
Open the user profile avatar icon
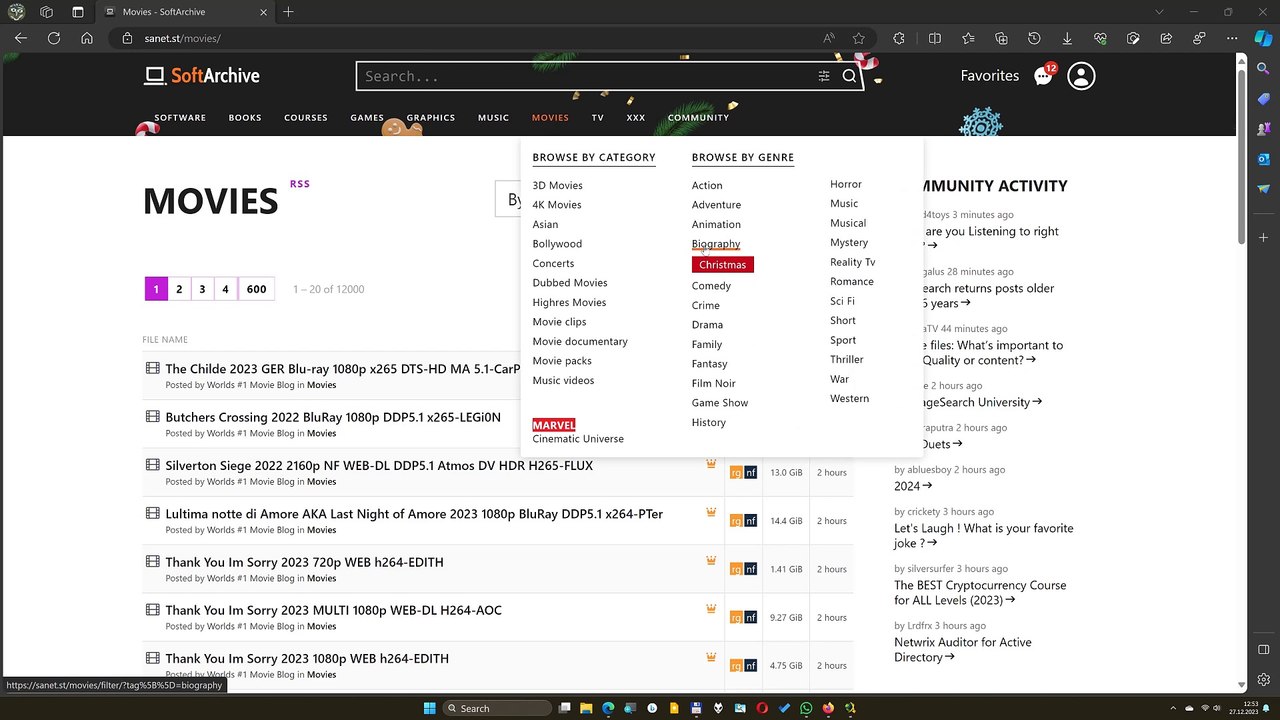[x=1081, y=76]
